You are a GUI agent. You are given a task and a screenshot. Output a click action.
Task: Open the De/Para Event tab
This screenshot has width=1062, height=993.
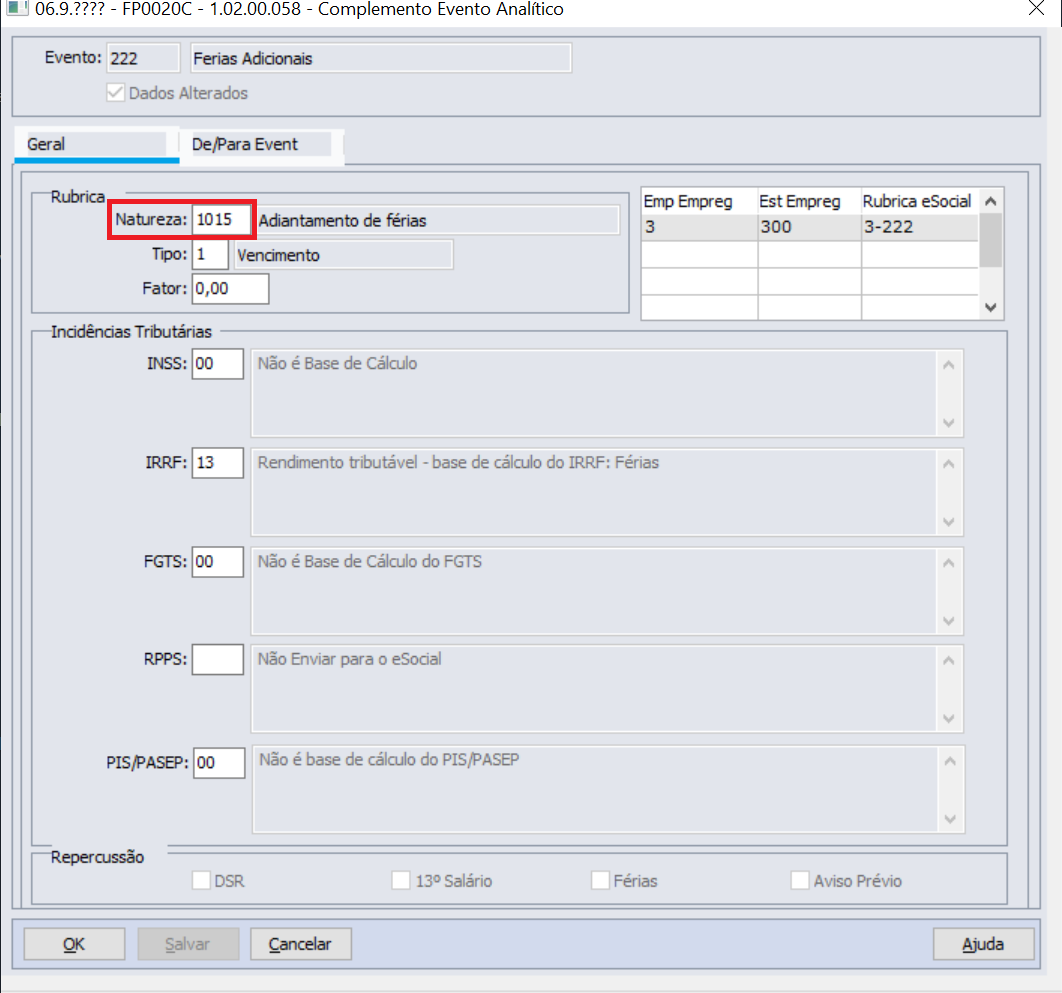tap(261, 145)
